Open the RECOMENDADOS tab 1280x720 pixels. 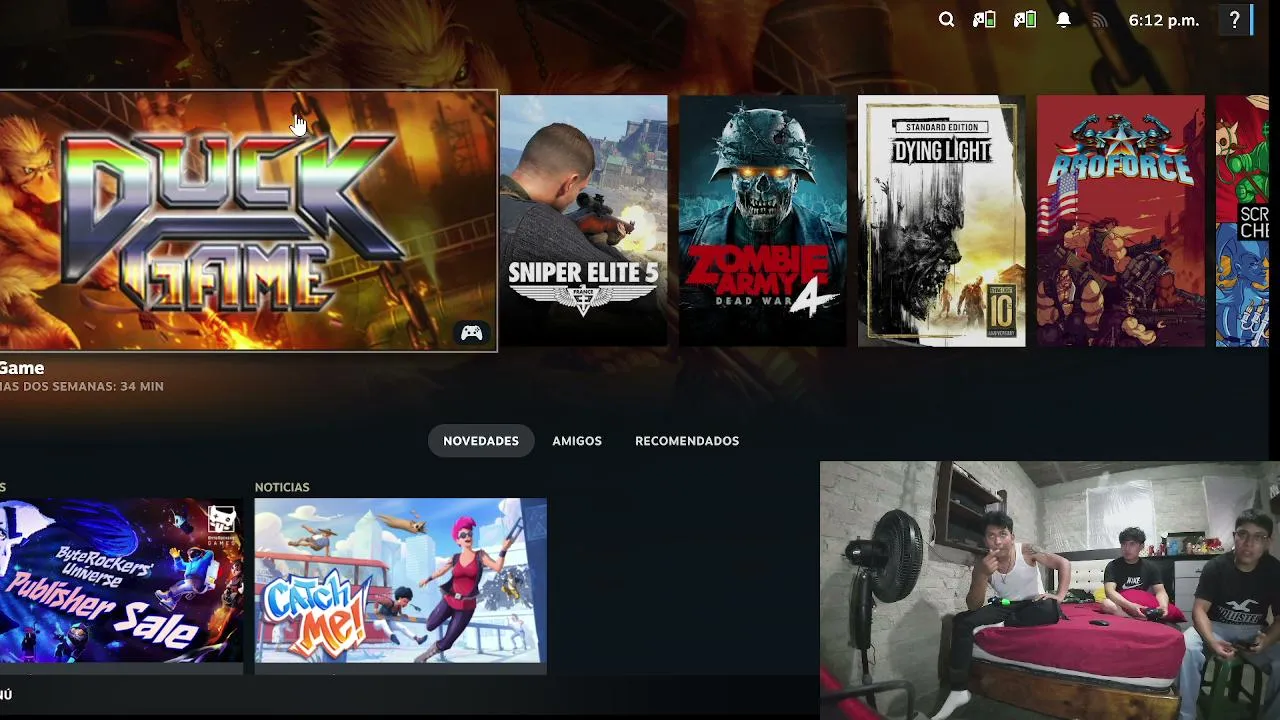tap(687, 441)
